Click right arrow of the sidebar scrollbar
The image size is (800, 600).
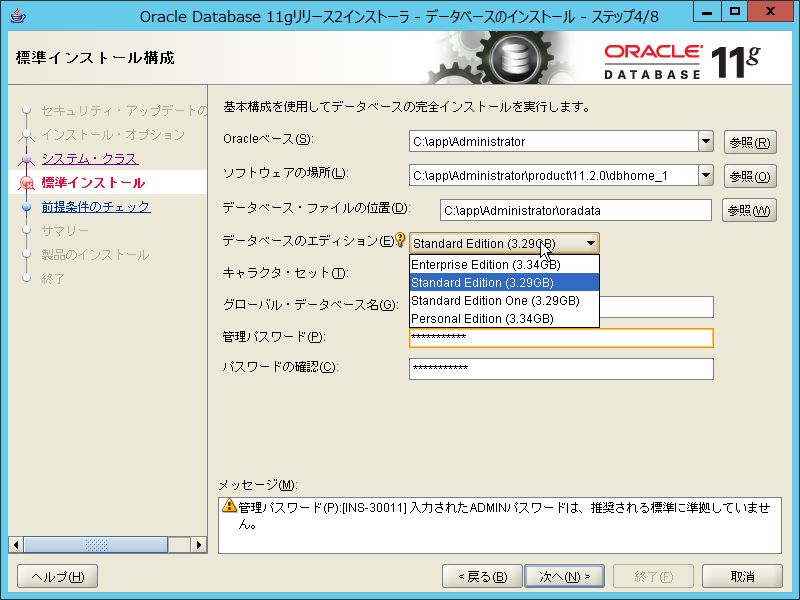pos(198,545)
